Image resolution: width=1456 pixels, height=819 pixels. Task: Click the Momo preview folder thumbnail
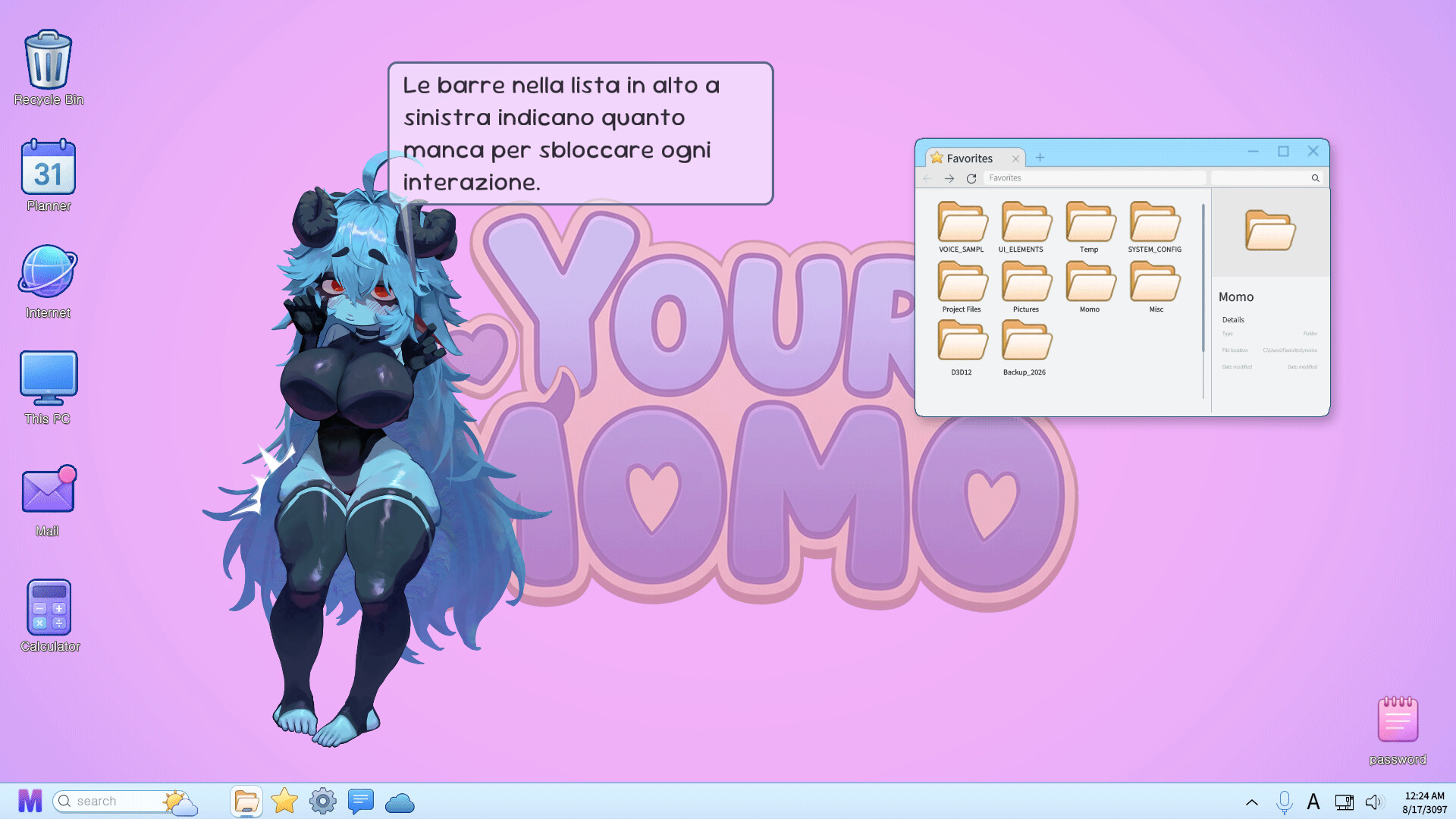(1270, 230)
